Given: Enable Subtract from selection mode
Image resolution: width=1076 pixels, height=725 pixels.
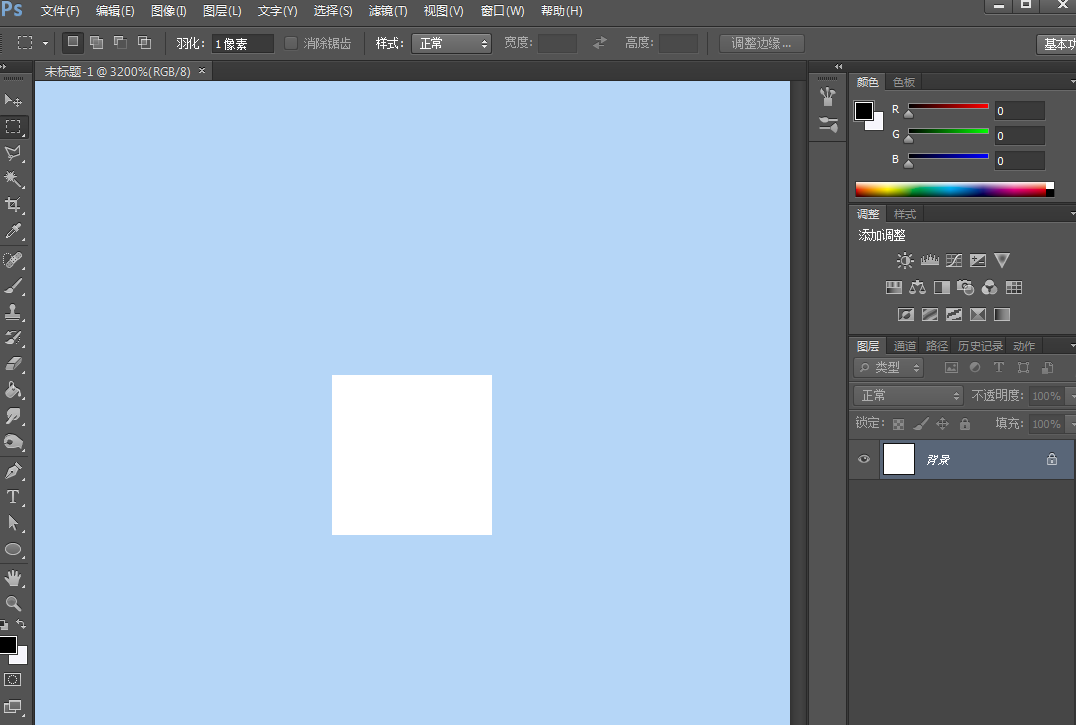Looking at the screenshot, I should (120, 43).
